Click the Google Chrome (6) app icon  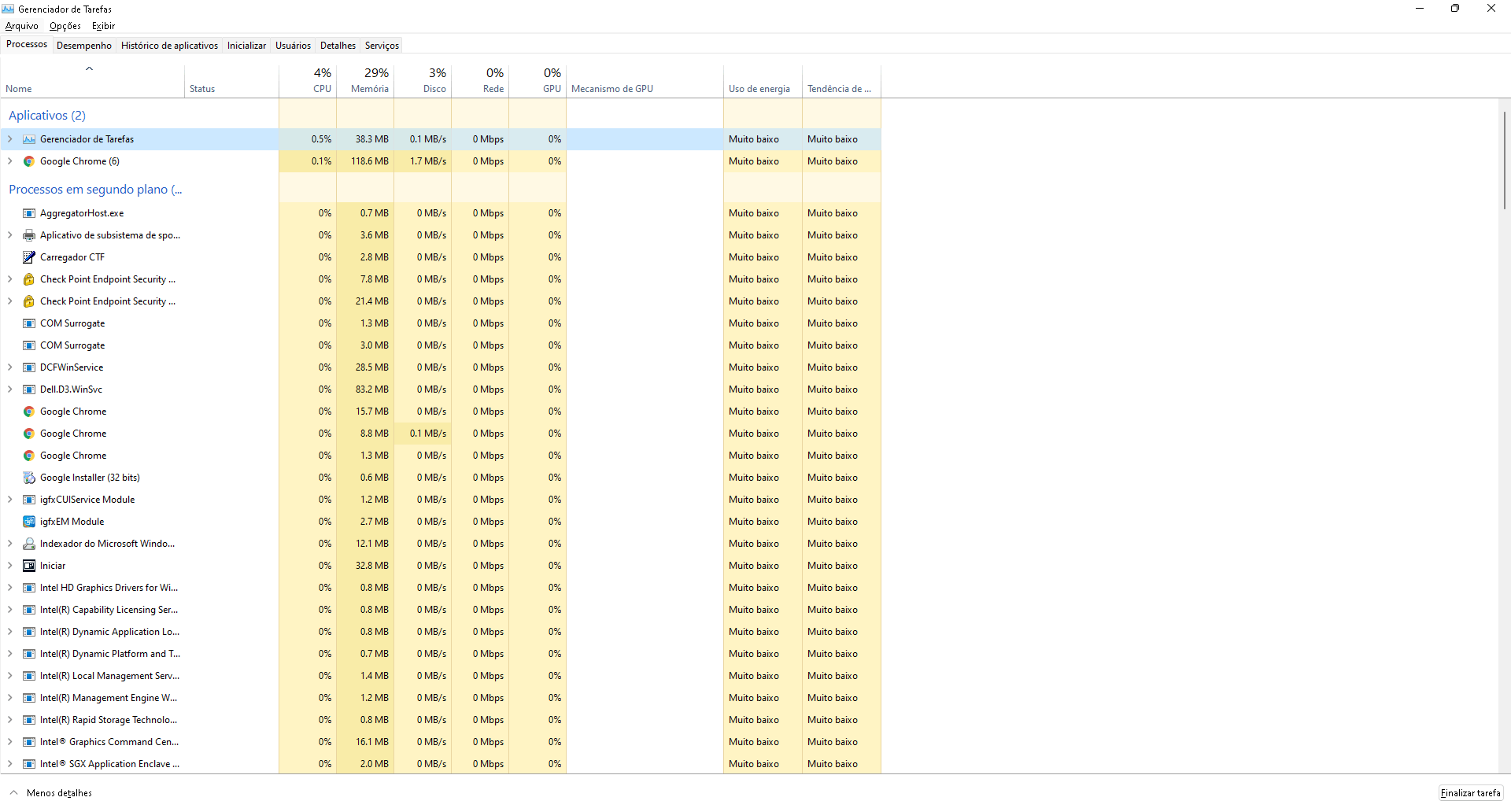[x=29, y=161]
